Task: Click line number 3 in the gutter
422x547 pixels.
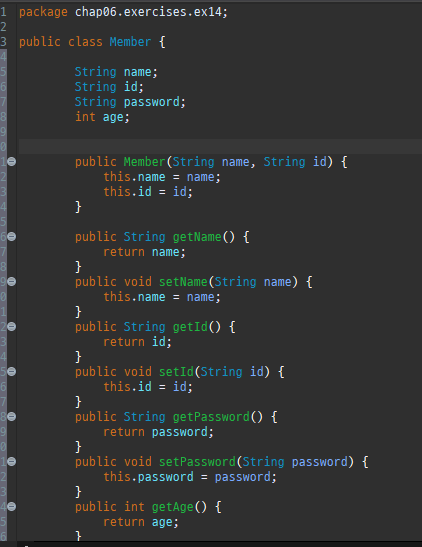Action: [3, 42]
